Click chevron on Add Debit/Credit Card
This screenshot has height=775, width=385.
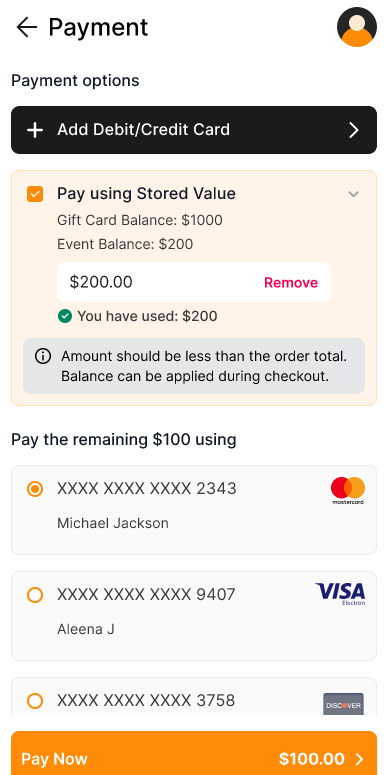pyautogui.click(x=354, y=130)
